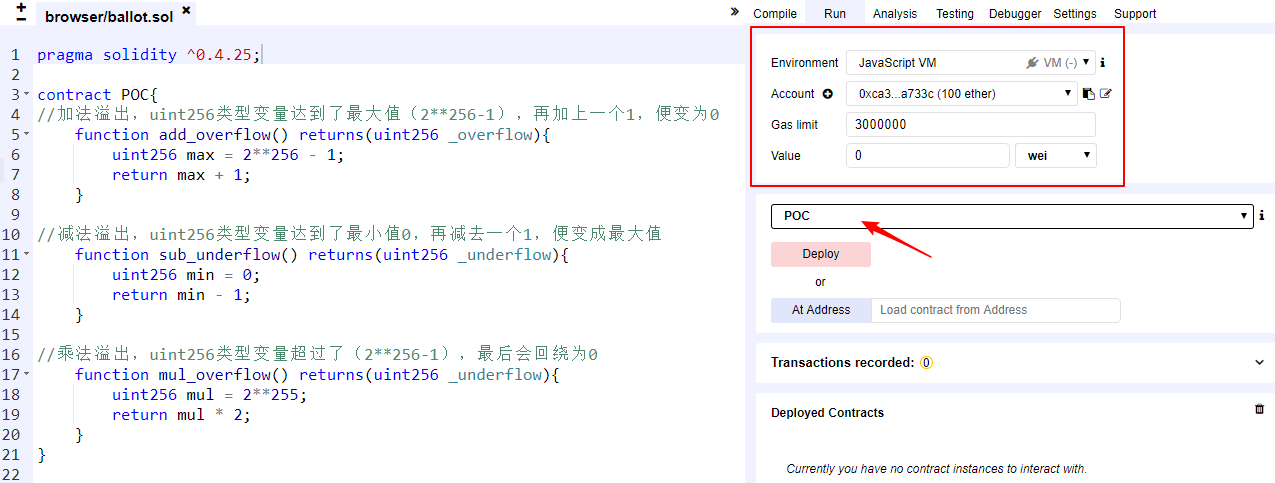Collapse sub_underflow function fold arrow on line 11
The width and height of the screenshot is (1275, 483).
click(27, 253)
